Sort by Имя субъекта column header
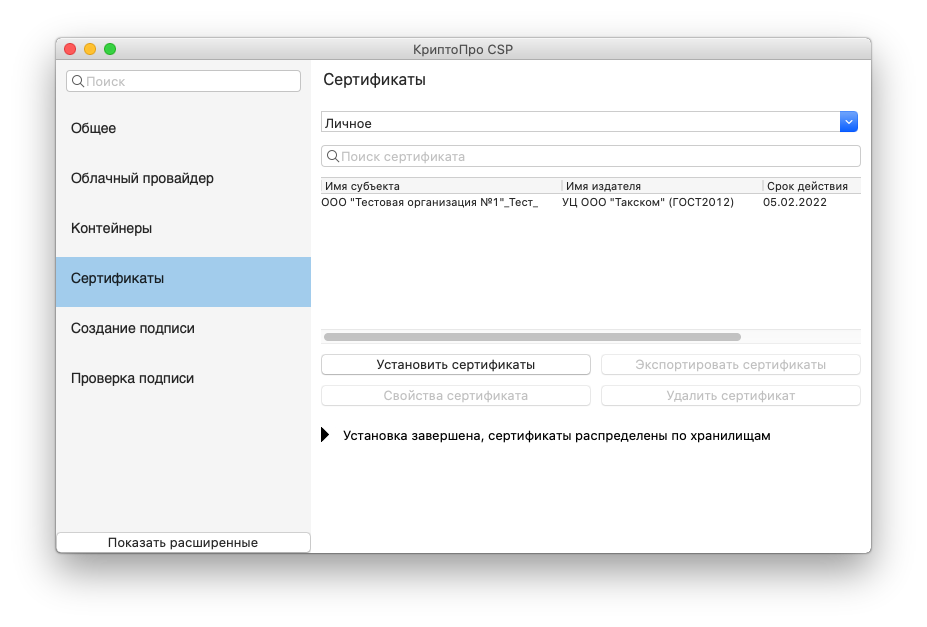 (x=441, y=186)
